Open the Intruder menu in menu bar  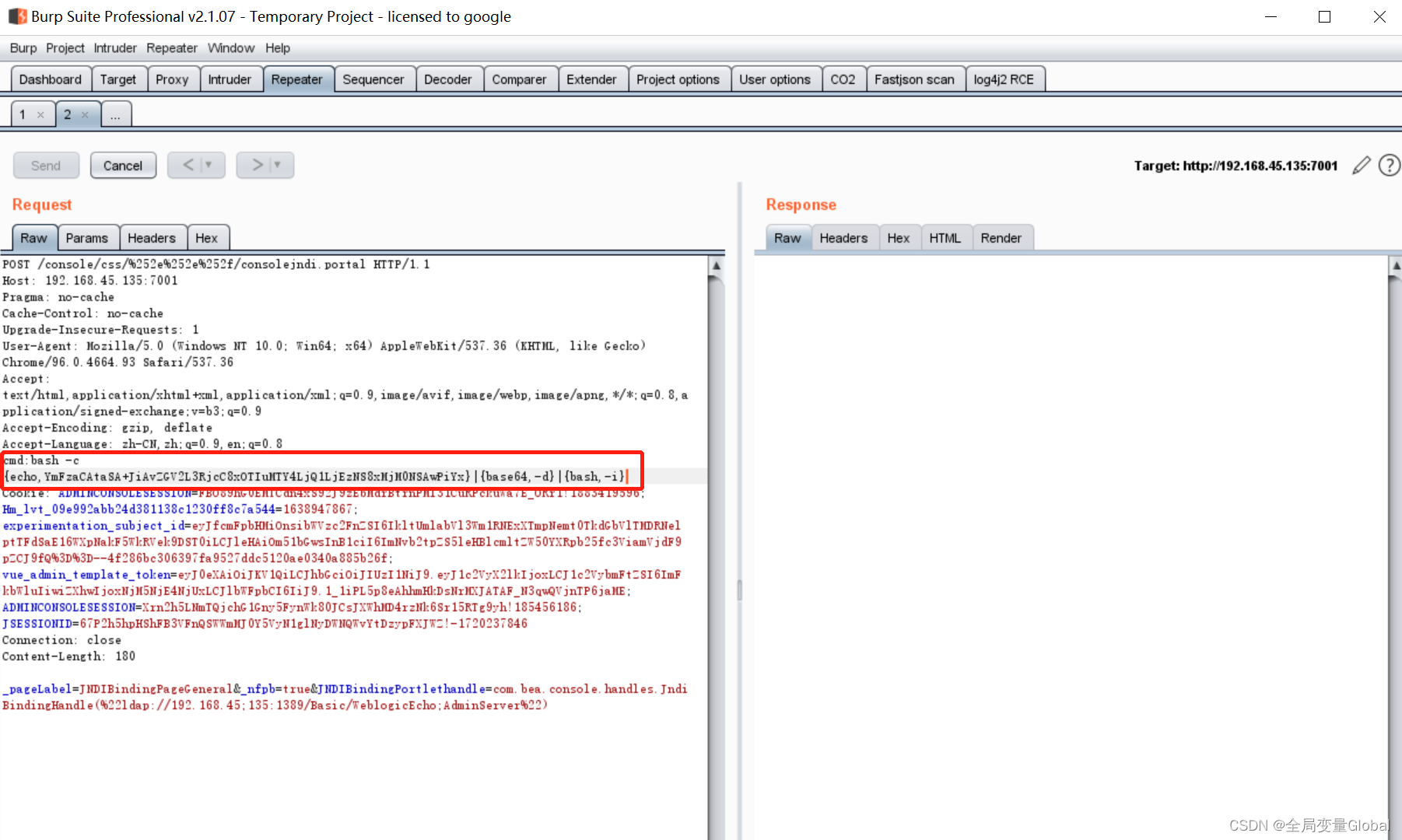click(115, 48)
